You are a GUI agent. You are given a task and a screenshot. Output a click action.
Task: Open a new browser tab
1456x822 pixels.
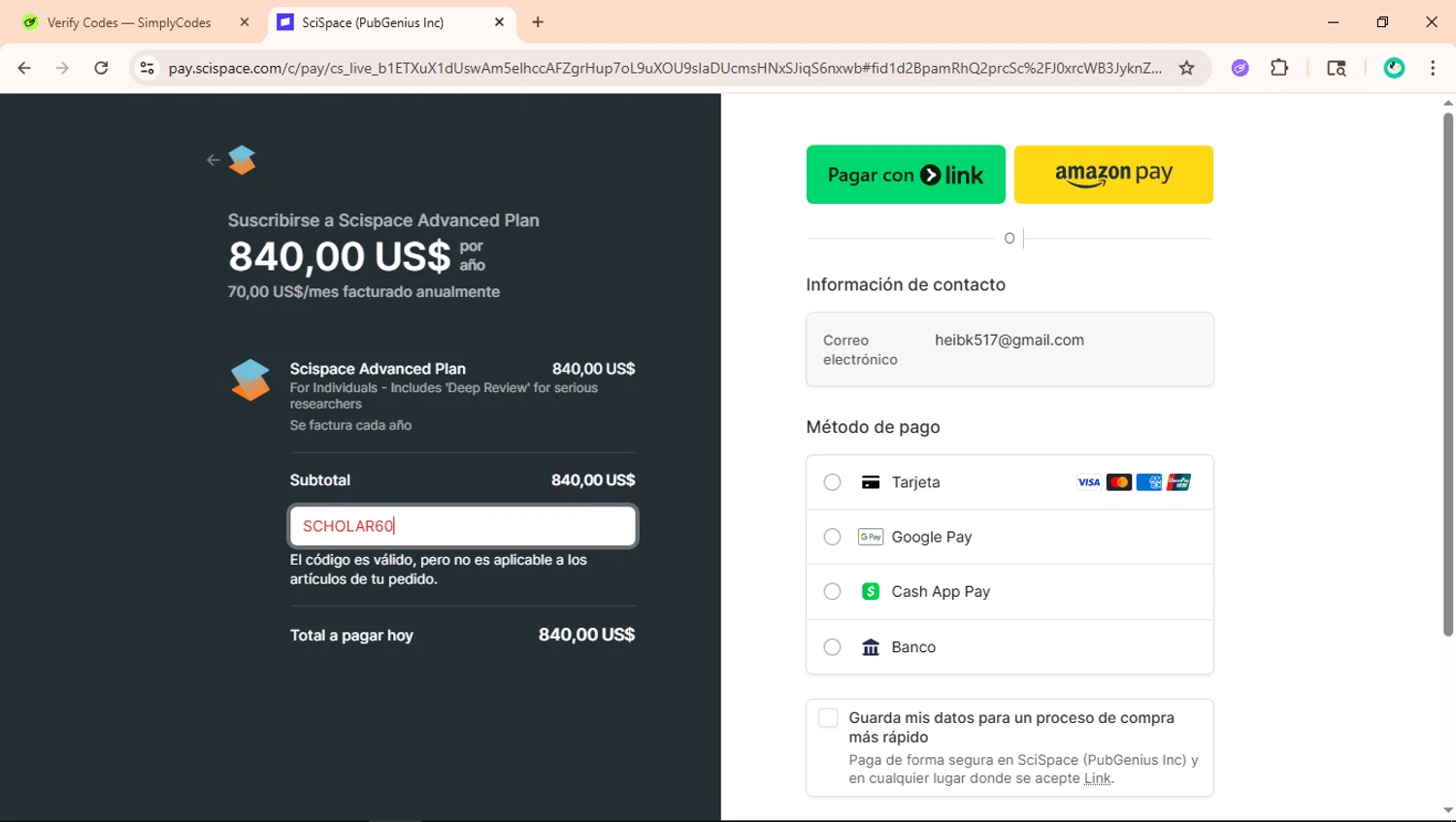click(x=538, y=22)
